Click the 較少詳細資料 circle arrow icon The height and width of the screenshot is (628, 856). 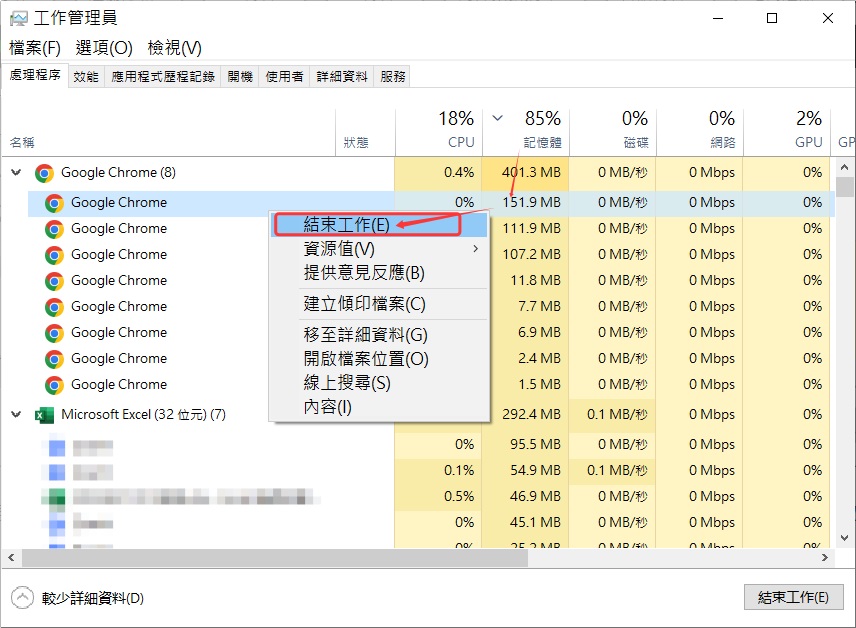(22, 597)
